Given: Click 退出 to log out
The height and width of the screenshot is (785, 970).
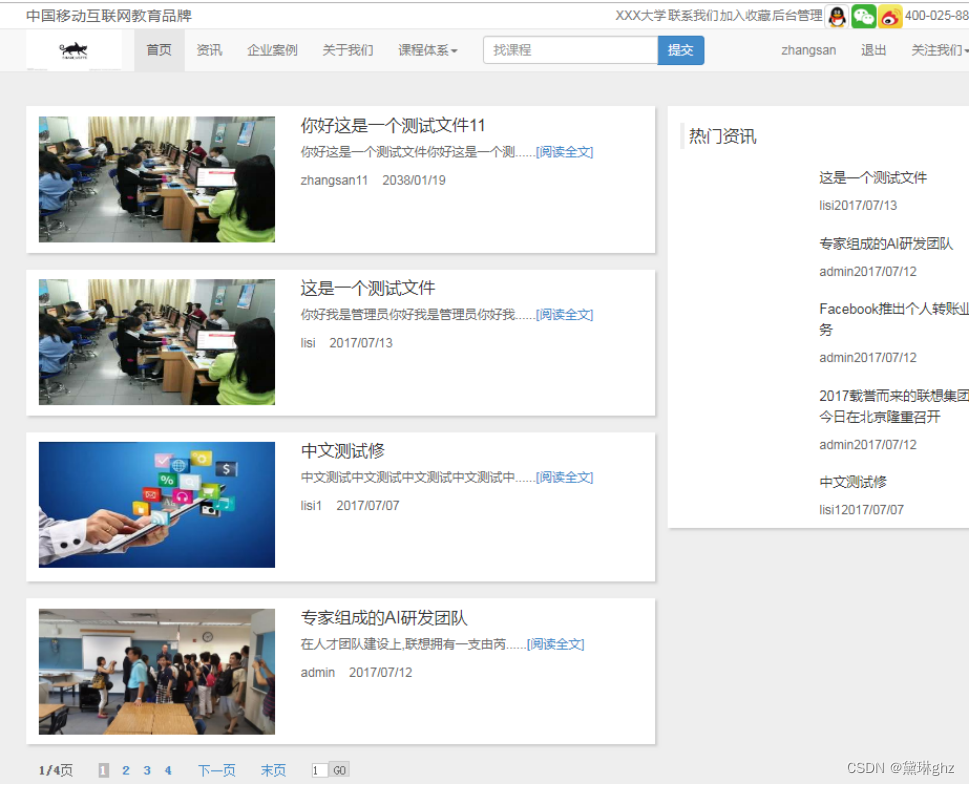Looking at the screenshot, I should click(873, 49).
